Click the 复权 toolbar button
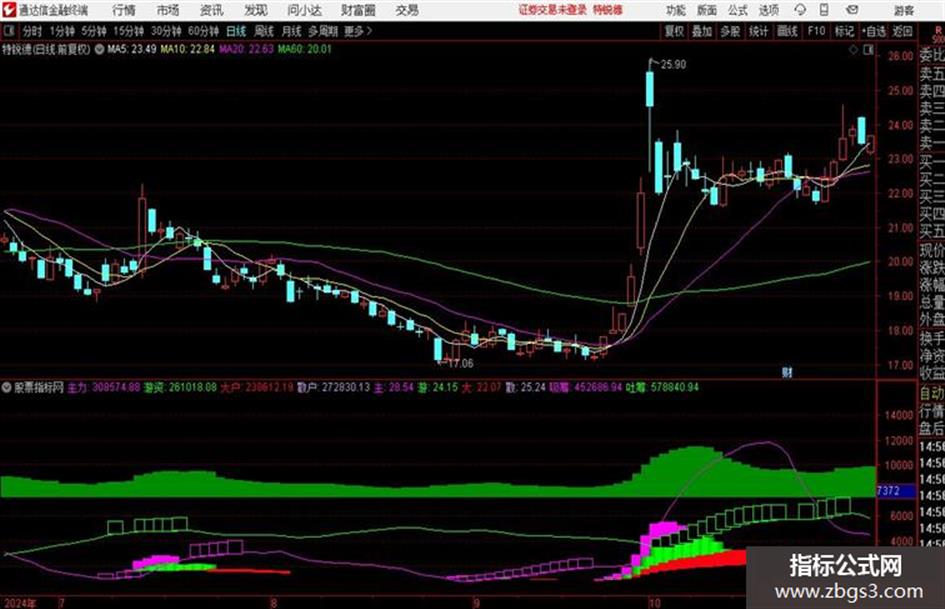 coord(674,31)
